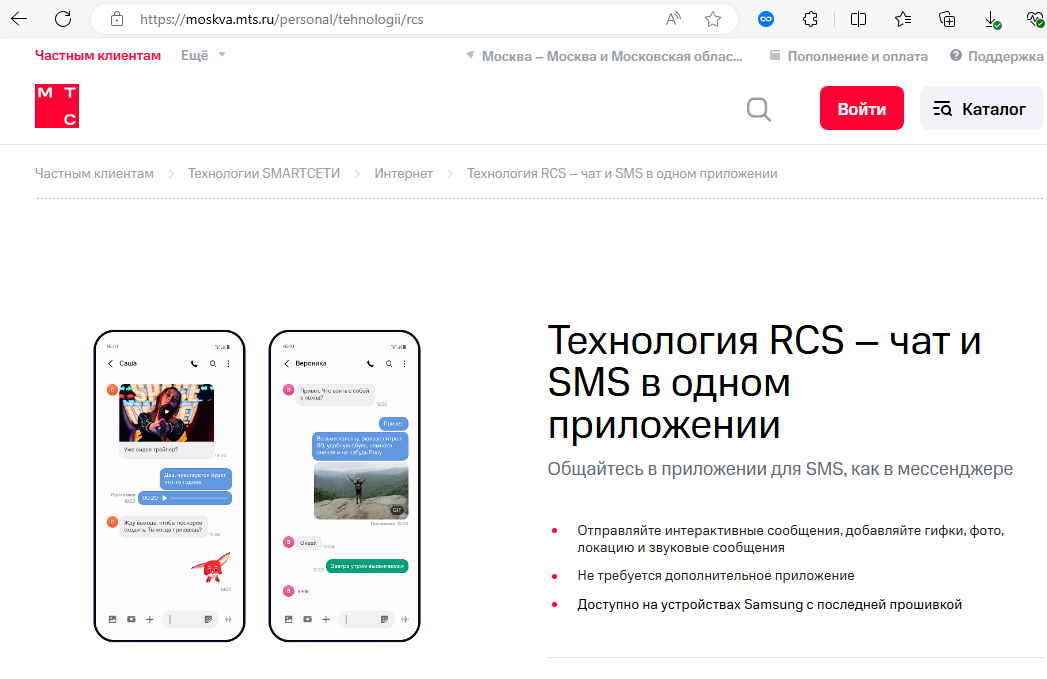Click the MTS red logo
This screenshot has height=679, width=1047.
[57, 105]
